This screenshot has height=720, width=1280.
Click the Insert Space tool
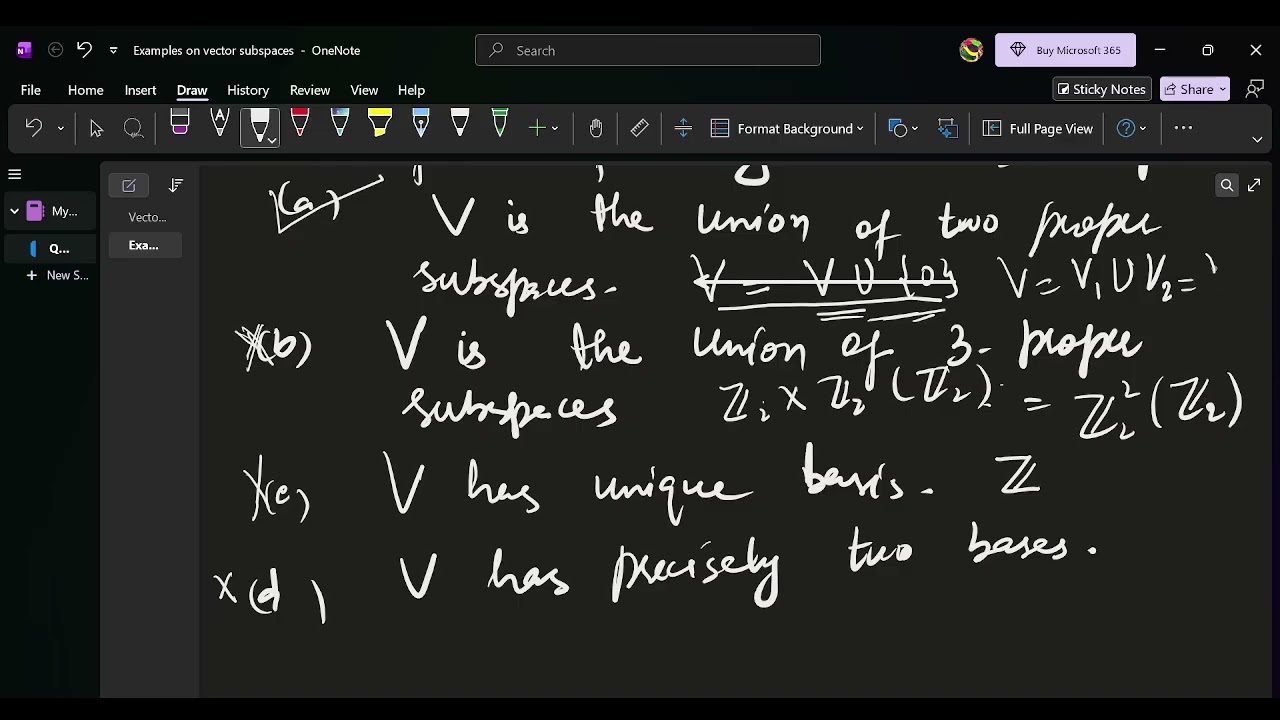coord(683,128)
